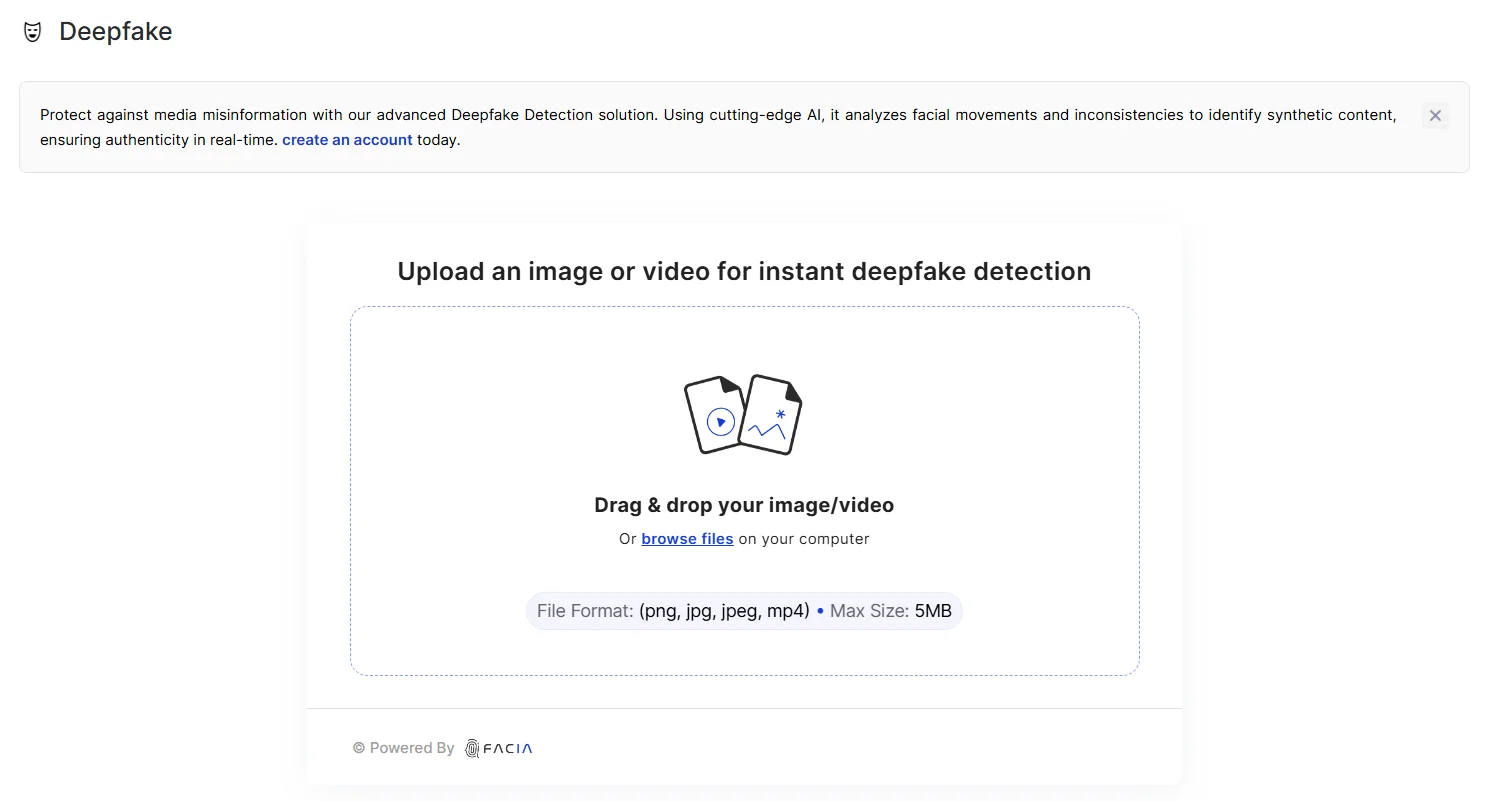Click the File Format requirements pill
Screen dimensions: 1498x801
click(744, 610)
